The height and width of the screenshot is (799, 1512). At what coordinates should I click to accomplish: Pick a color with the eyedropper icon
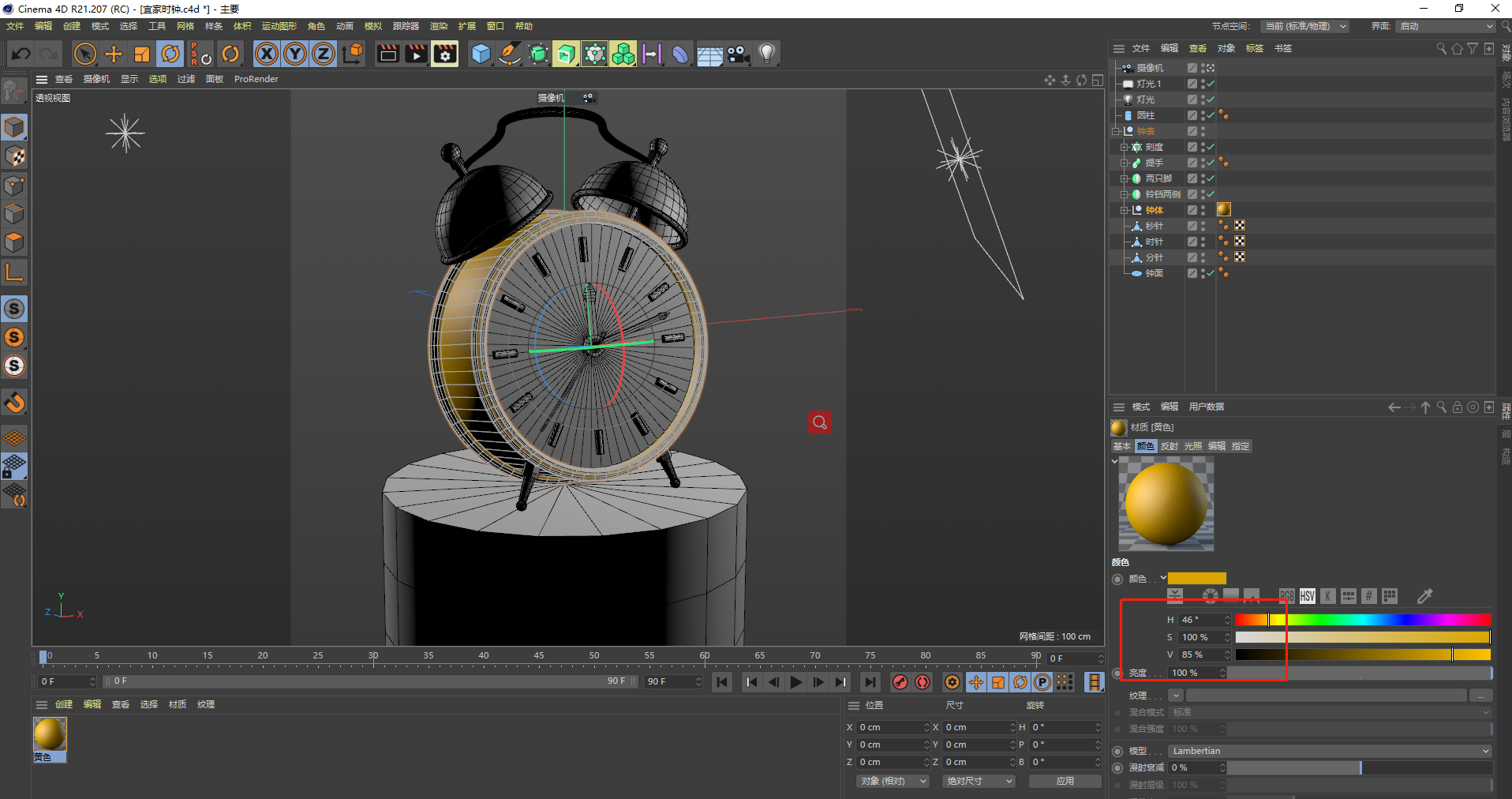pyautogui.click(x=1424, y=596)
